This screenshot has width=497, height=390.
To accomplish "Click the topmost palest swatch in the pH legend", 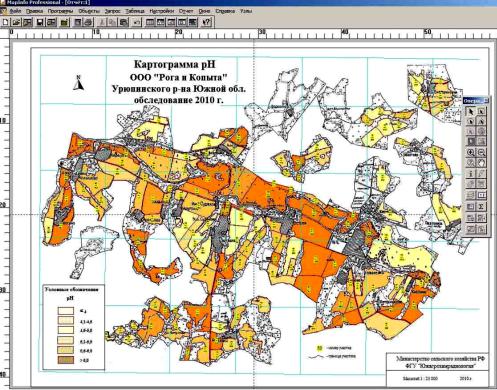I will tap(66, 311).
